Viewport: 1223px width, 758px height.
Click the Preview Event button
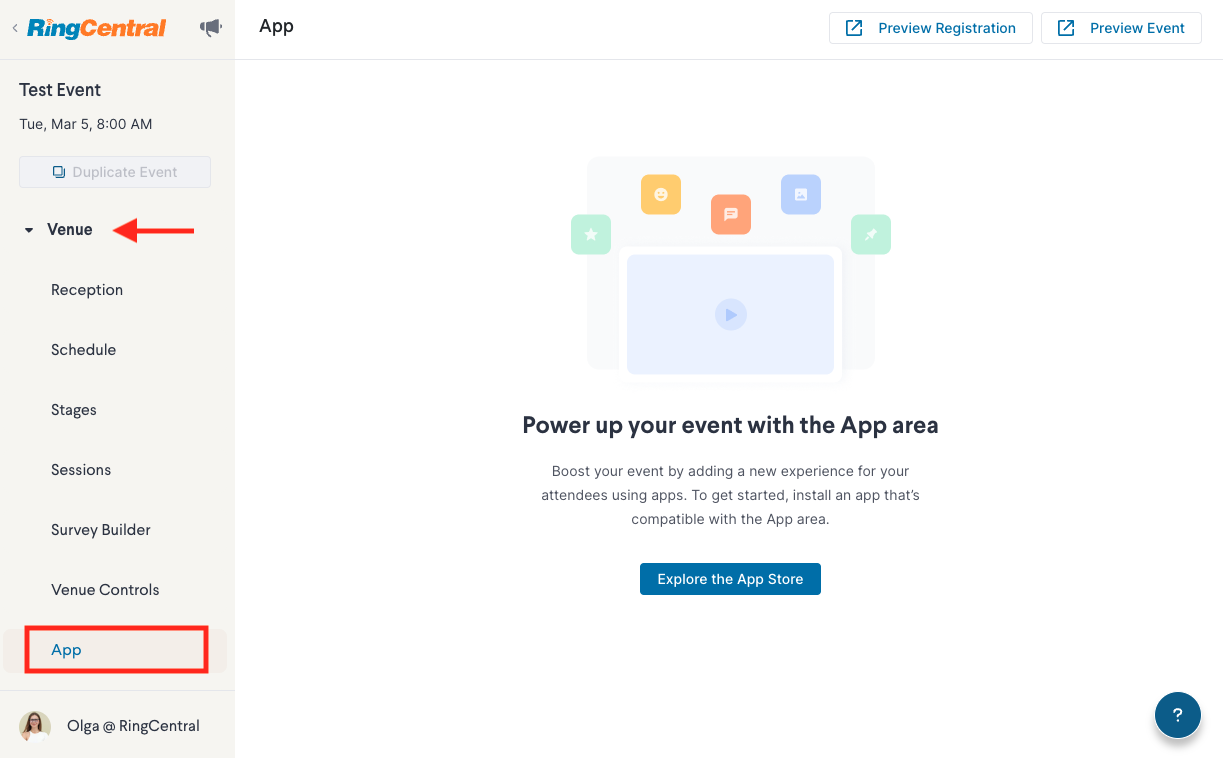coord(1121,28)
